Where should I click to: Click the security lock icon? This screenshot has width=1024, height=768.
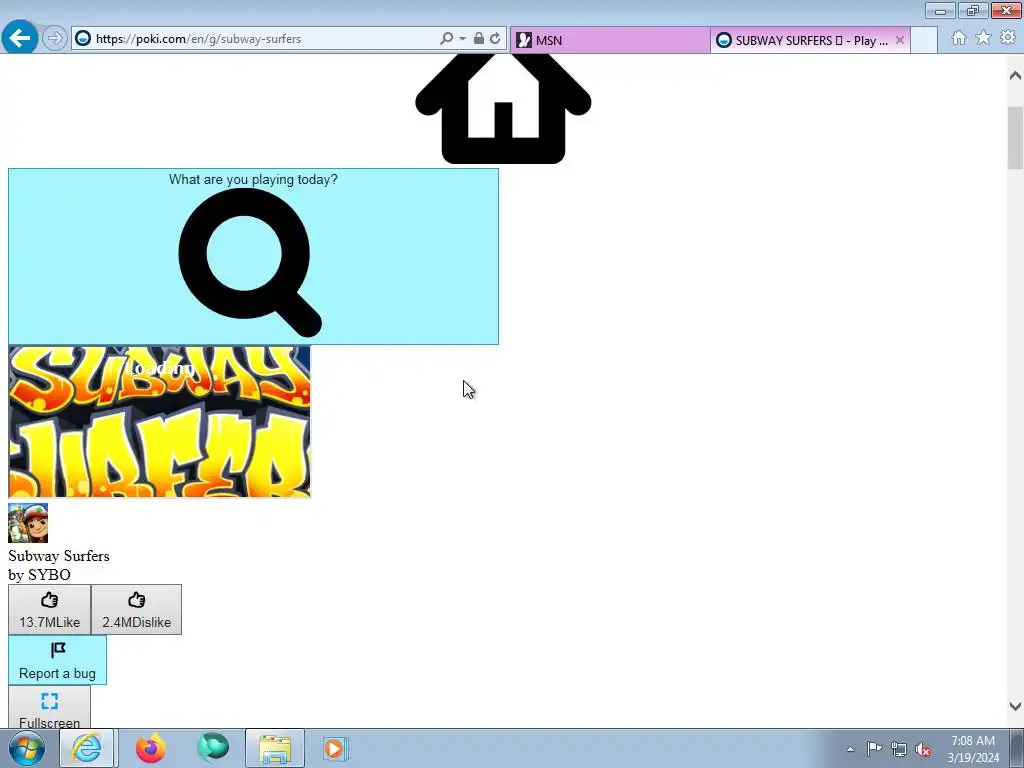[479, 39]
